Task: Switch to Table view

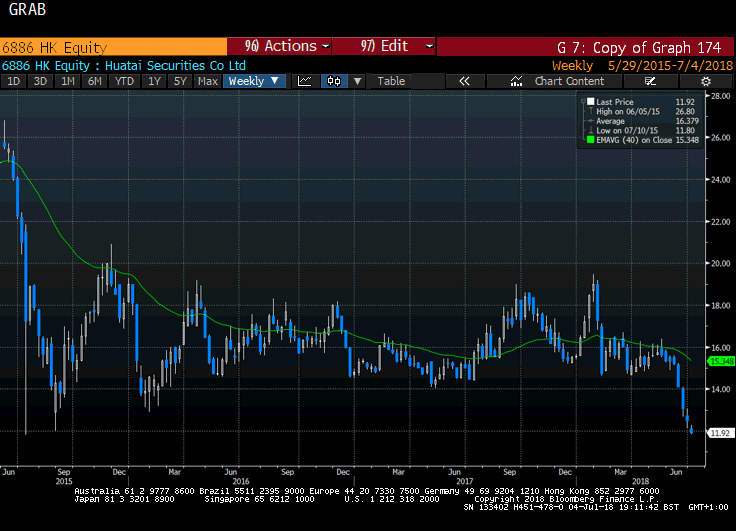Action: point(391,81)
